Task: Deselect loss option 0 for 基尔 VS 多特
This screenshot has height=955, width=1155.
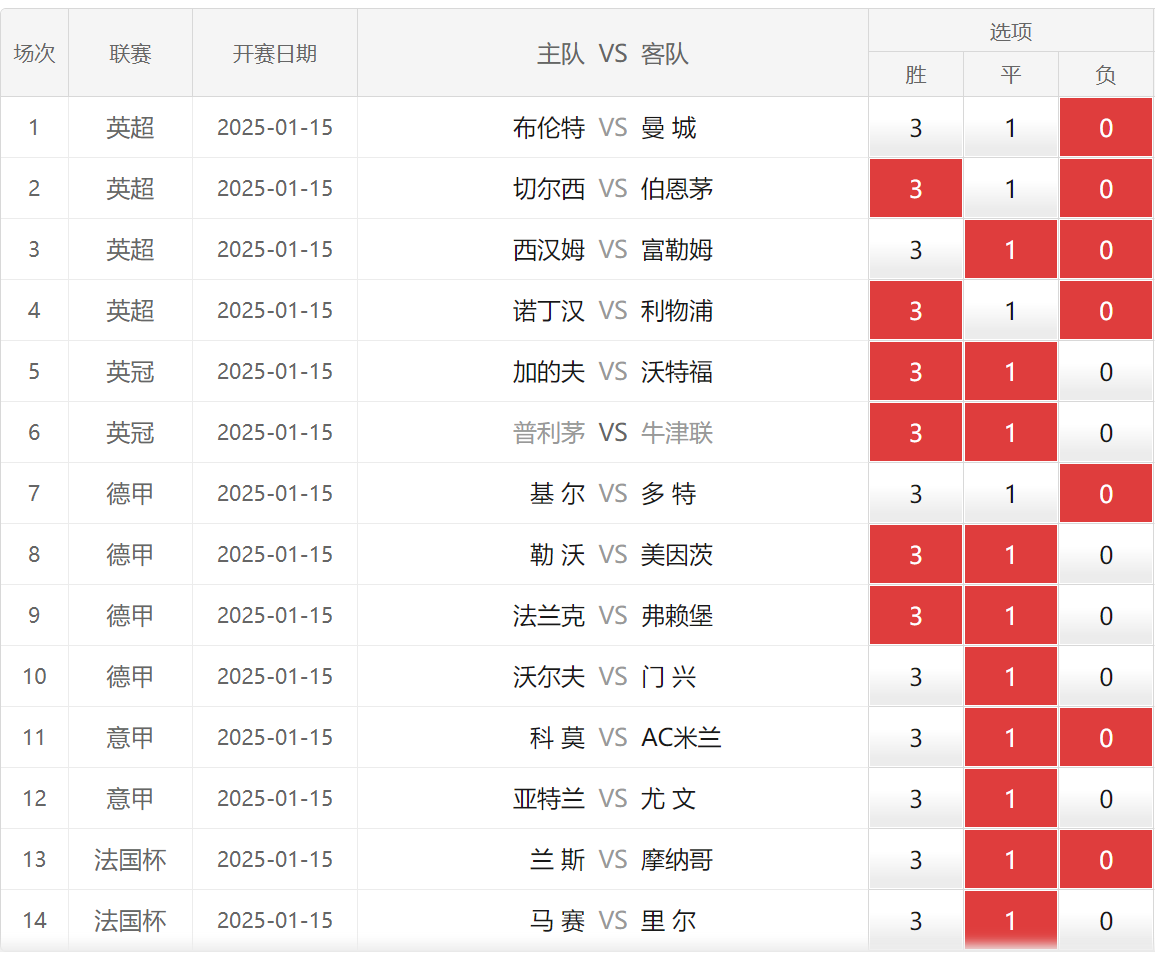Action: pyautogui.click(x=1106, y=494)
